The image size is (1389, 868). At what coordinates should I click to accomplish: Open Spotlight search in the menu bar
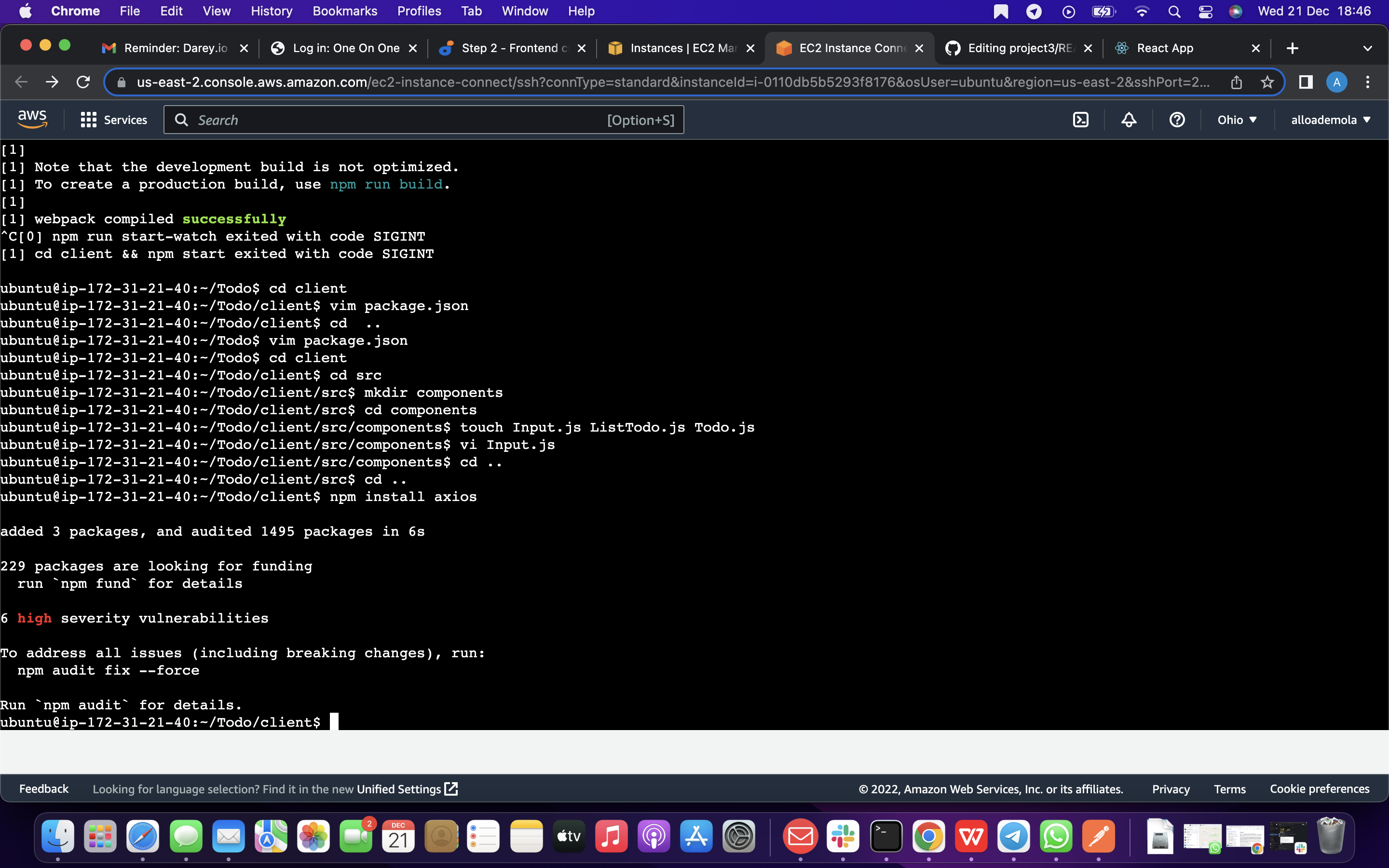(1174, 11)
